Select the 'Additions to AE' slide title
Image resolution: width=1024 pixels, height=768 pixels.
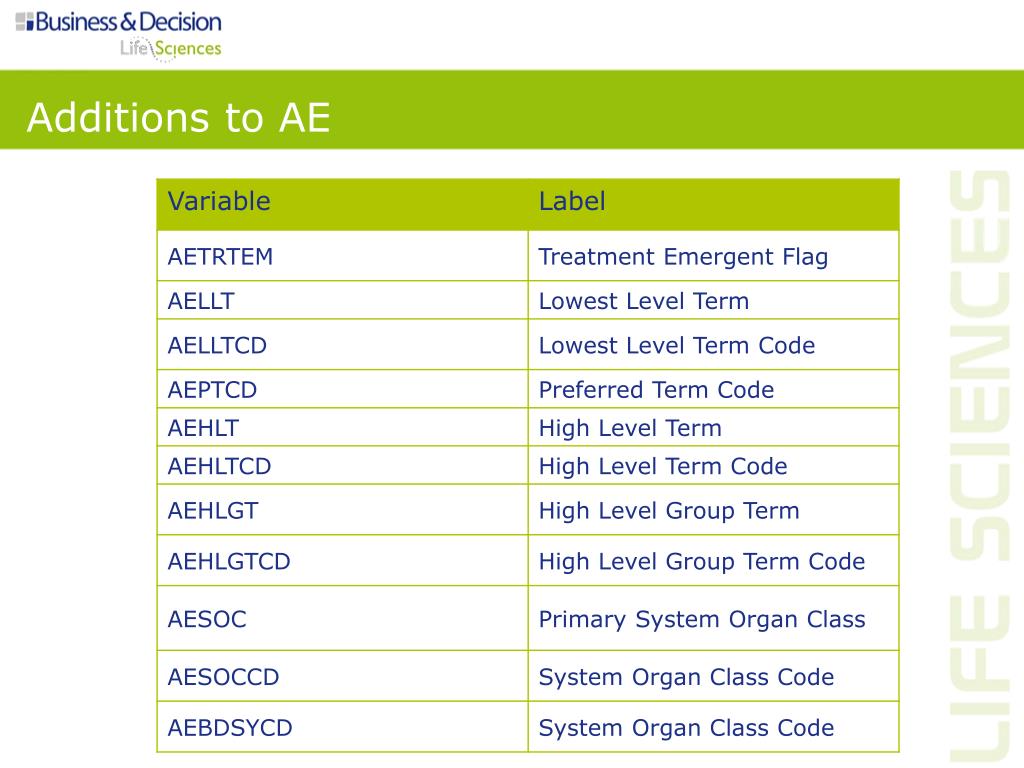click(178, 118)
